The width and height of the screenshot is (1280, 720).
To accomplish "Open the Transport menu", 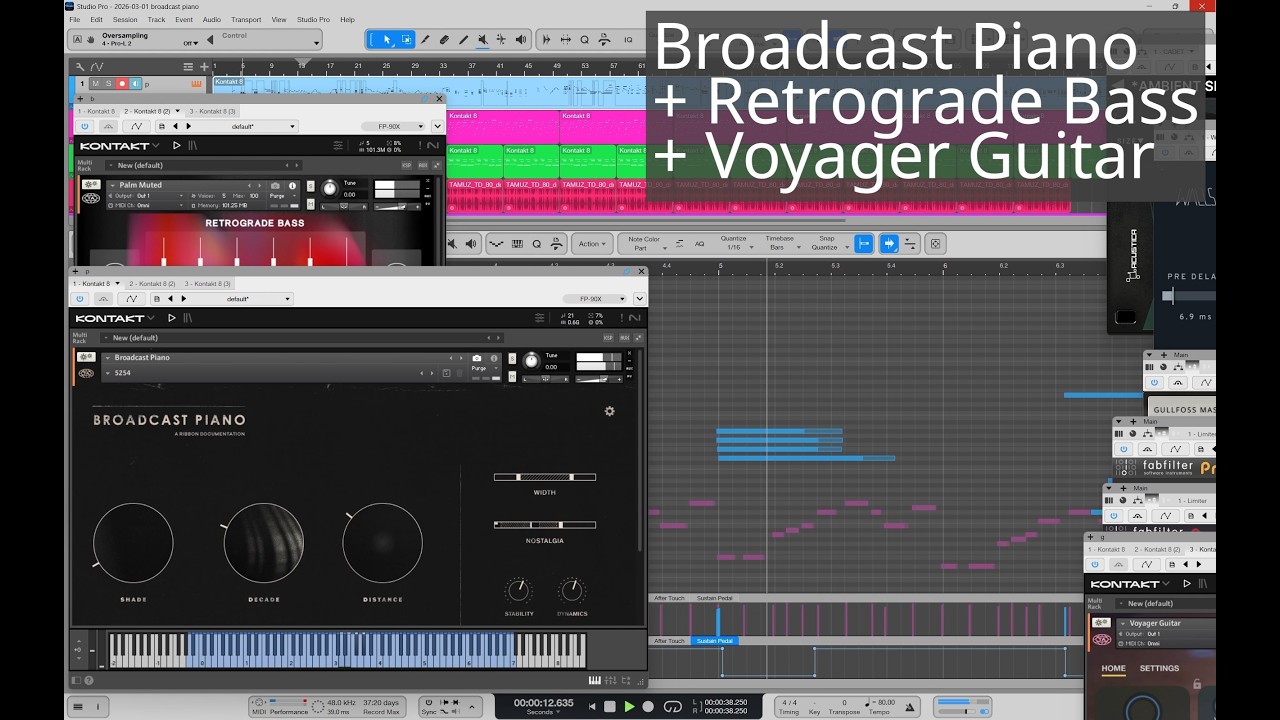I will [x=246, y=19].
